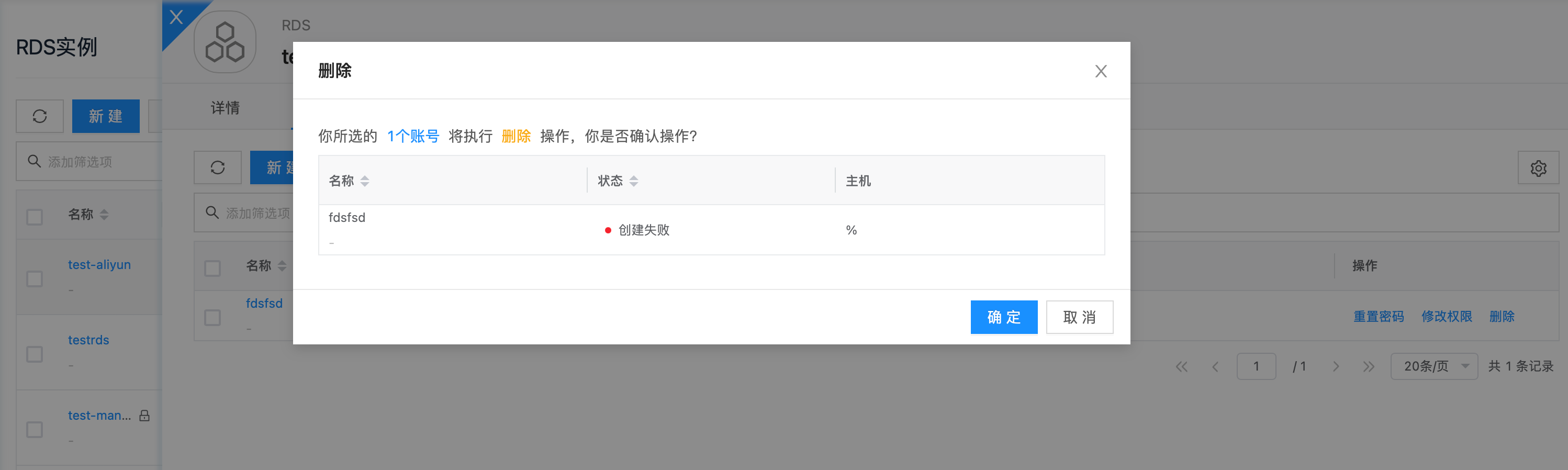Screen dimensions: 1568x470
Task: Click the 取消 cancel button
Action: coord(1079,317)
